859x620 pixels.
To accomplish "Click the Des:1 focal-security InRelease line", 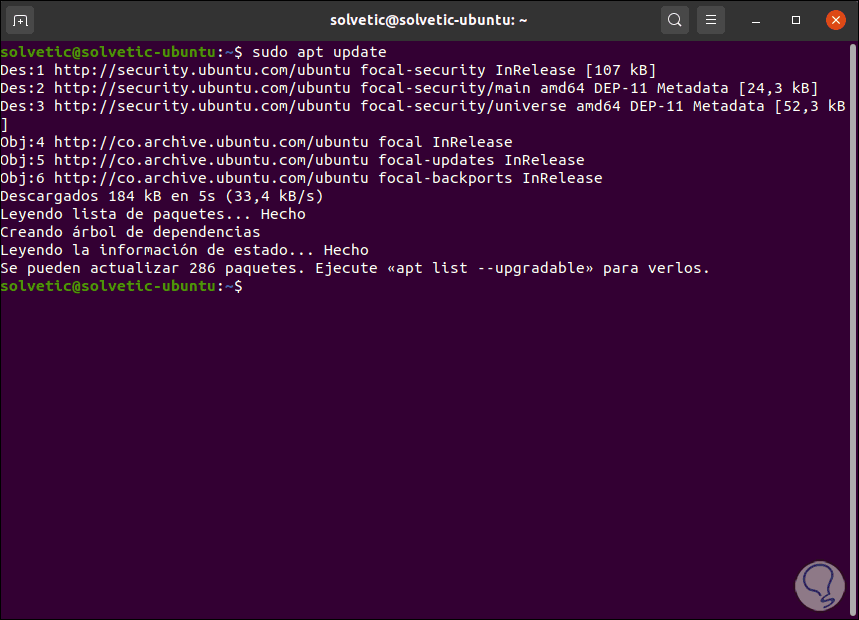I will (328, 70).
